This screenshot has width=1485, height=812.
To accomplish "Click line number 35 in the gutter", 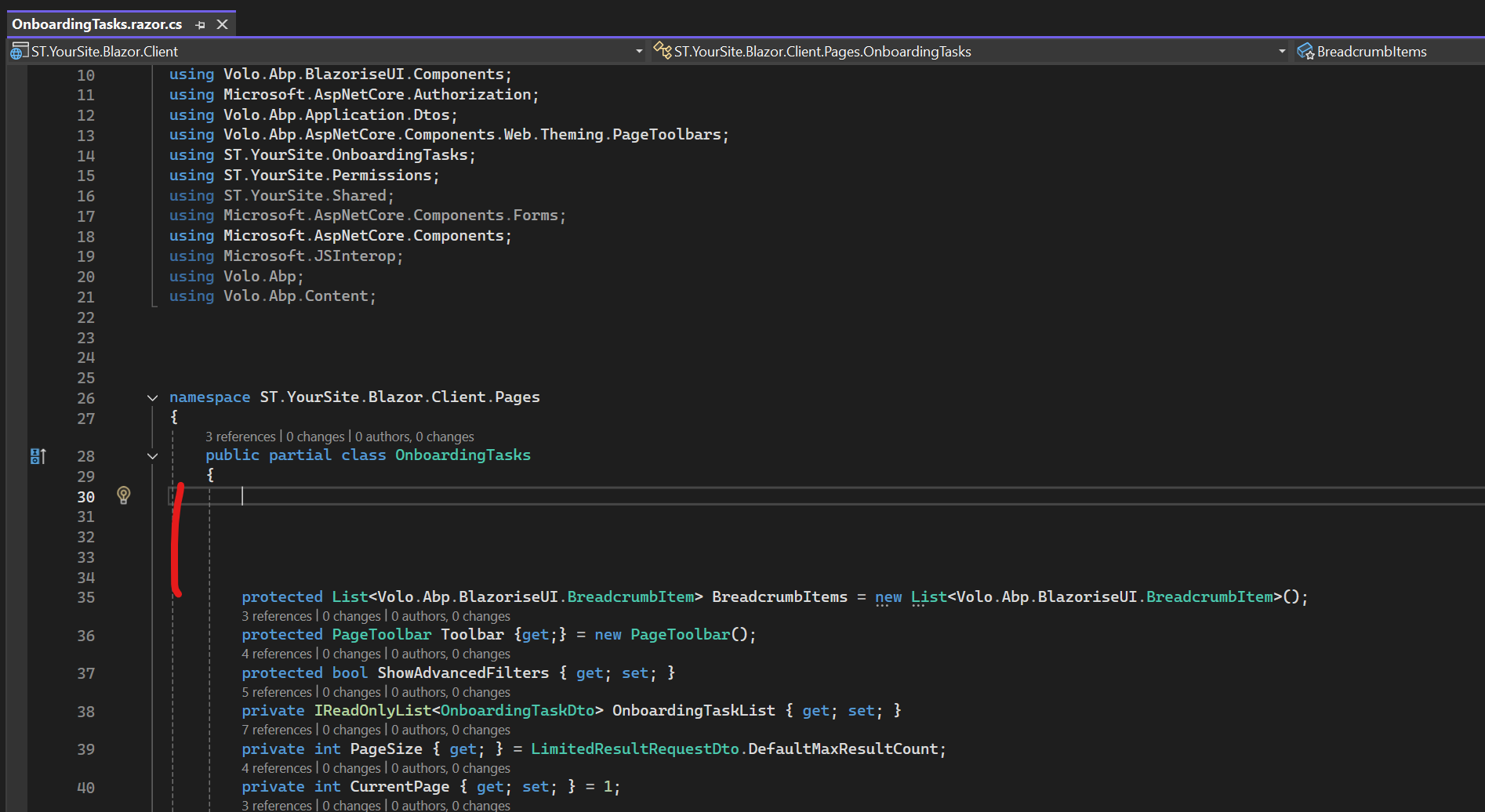I will tap(85, 598).
